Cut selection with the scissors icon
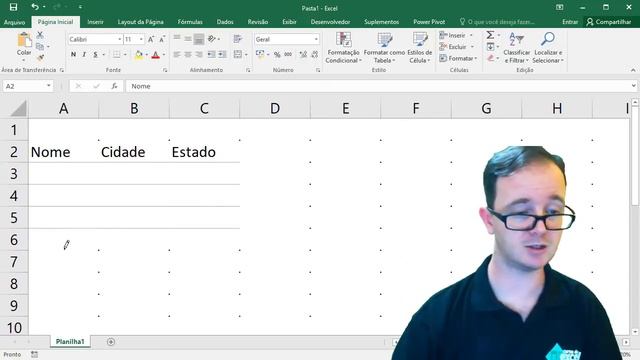640x360 pixels. point(40,35)
